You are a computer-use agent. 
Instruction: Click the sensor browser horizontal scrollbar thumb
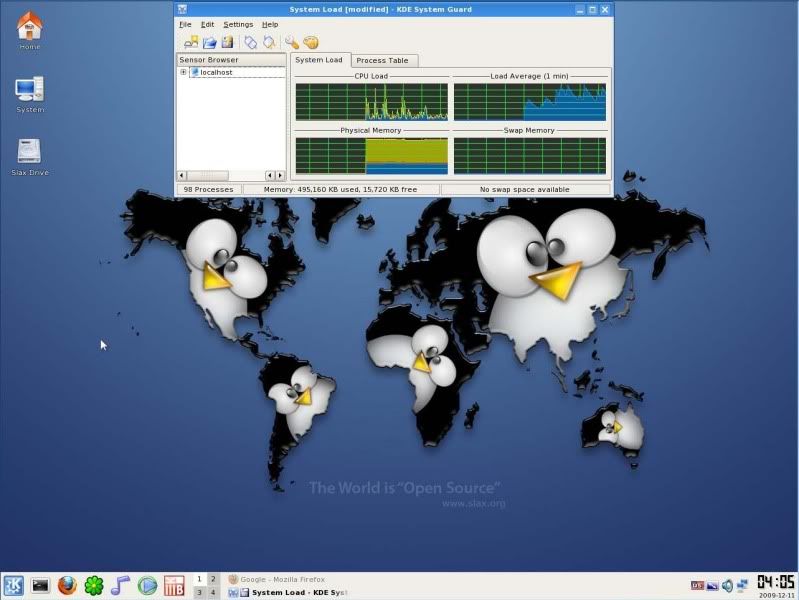pos(207,175)
